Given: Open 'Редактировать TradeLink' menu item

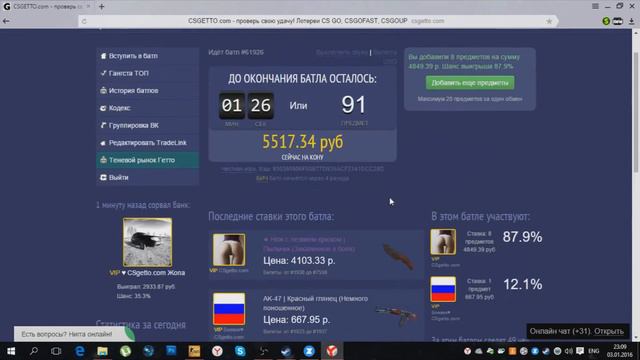Looking at the screenshot, I should 148,143.
